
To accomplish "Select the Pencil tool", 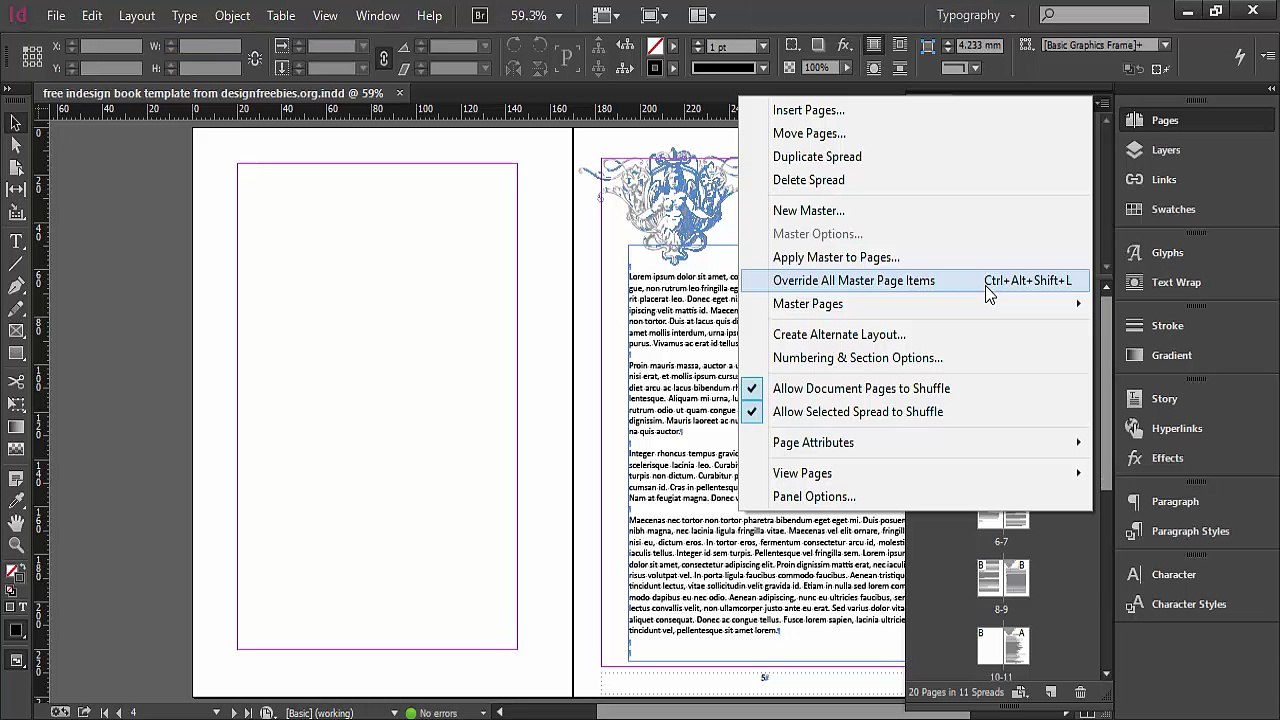I will [x=16, y=308].
